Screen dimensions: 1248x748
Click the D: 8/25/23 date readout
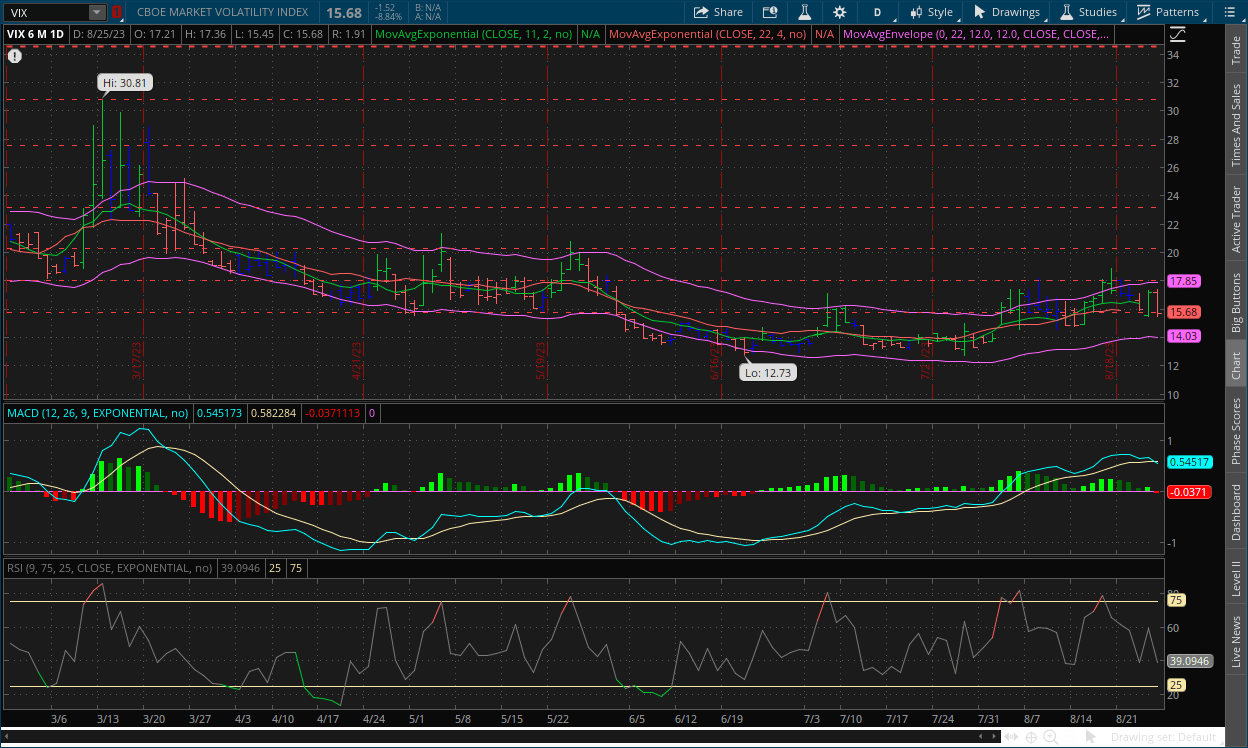(x=99, y=33)
